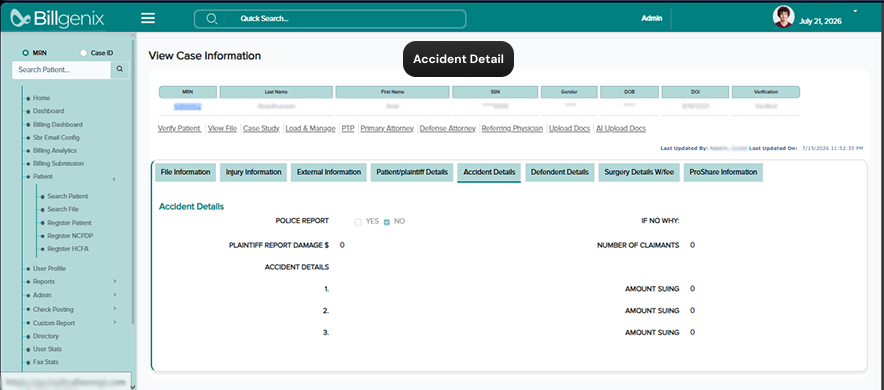Expand the Custom Report chevron
The image size is (884, 390).
[114, 322]
